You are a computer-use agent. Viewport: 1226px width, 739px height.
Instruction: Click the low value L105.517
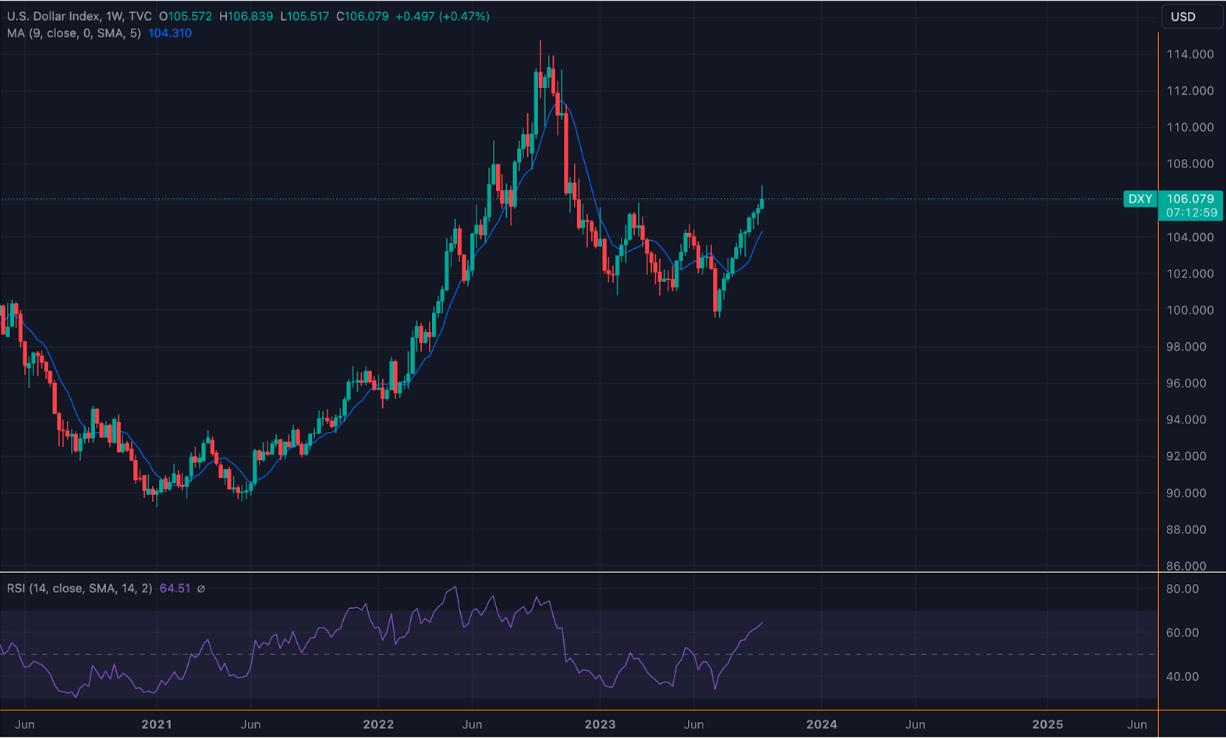[x=306, y=17]
